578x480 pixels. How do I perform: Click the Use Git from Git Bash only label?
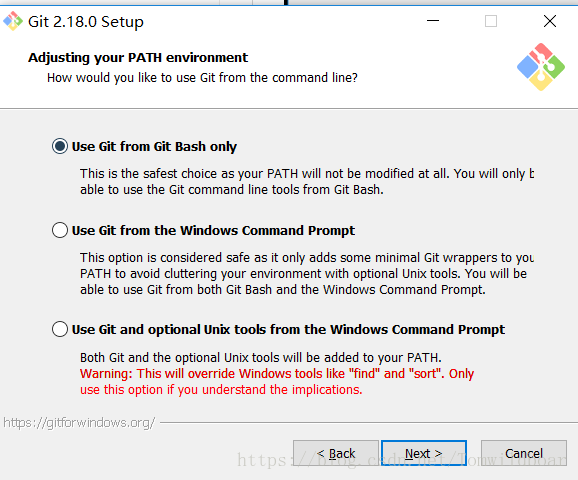pos(154,147)
